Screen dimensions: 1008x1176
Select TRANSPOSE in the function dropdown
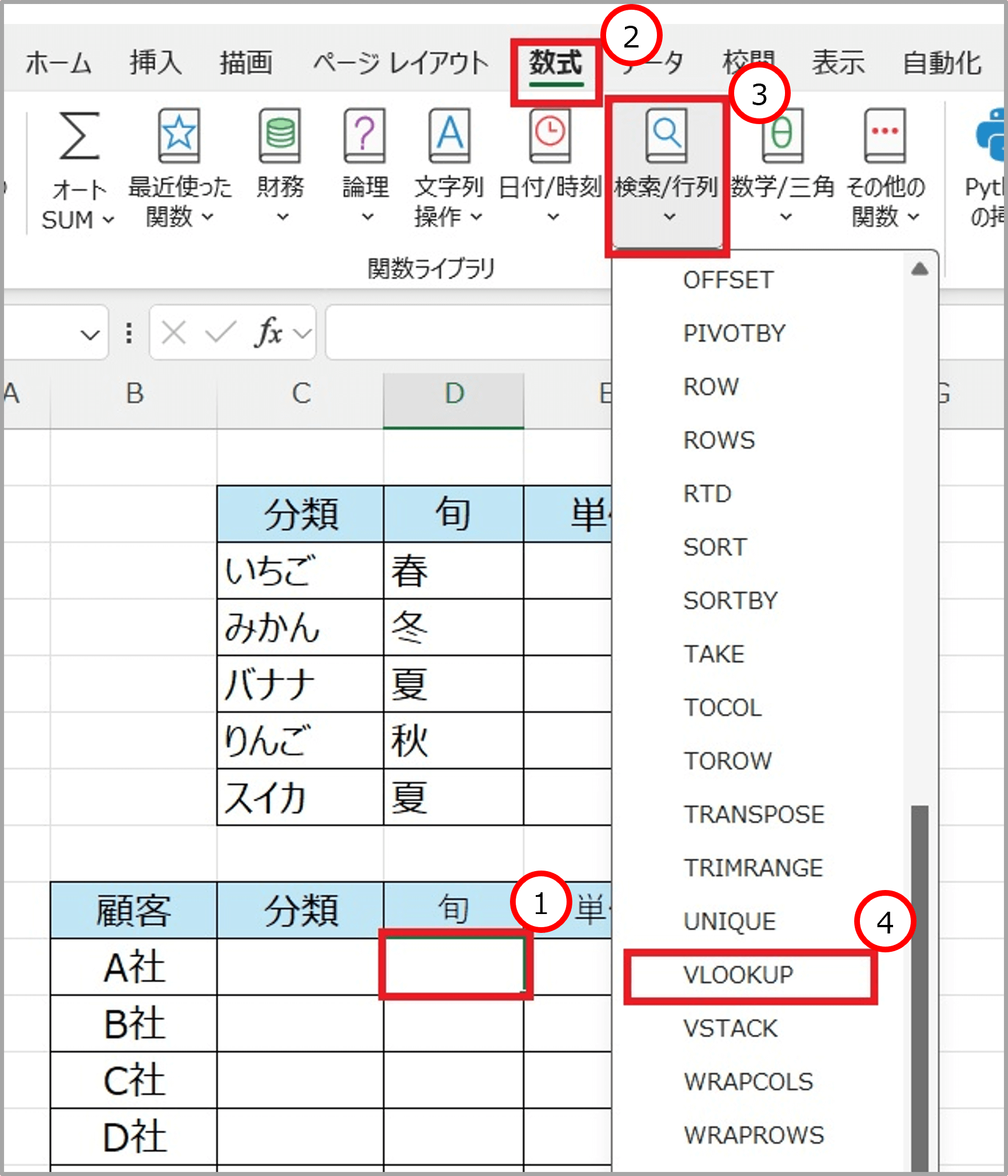754,815
